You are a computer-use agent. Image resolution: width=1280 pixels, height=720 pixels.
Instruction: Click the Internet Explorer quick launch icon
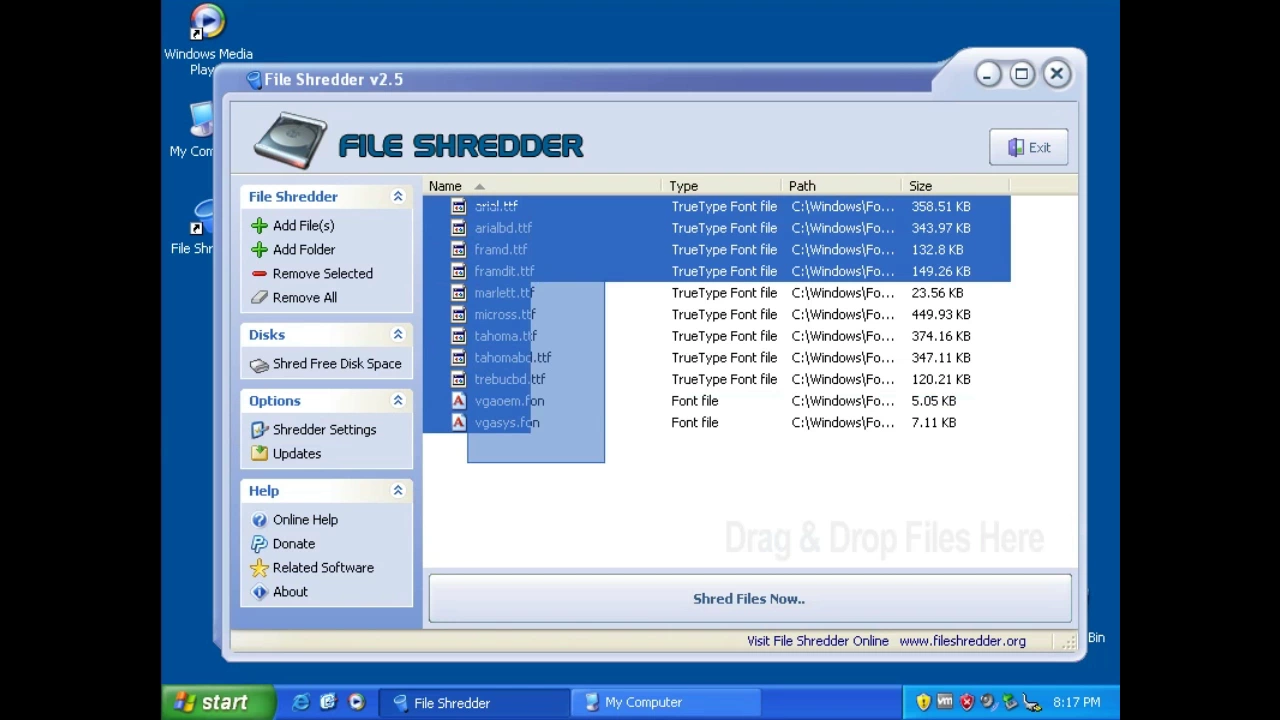click(300, 702)
